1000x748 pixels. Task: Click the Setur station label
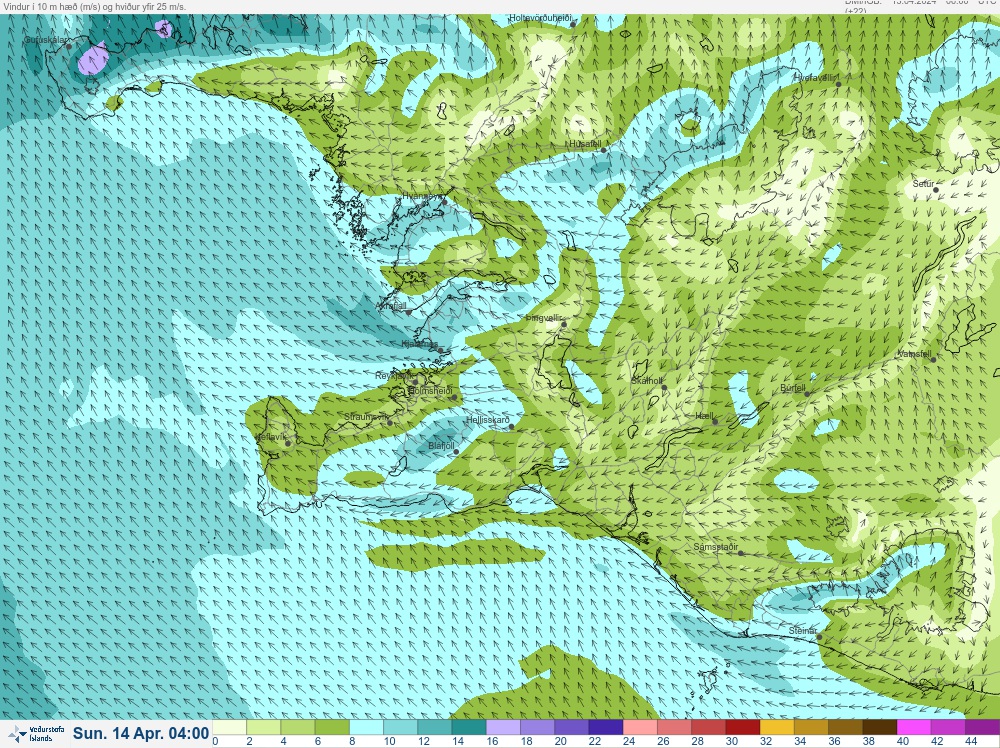pos(923,184)
